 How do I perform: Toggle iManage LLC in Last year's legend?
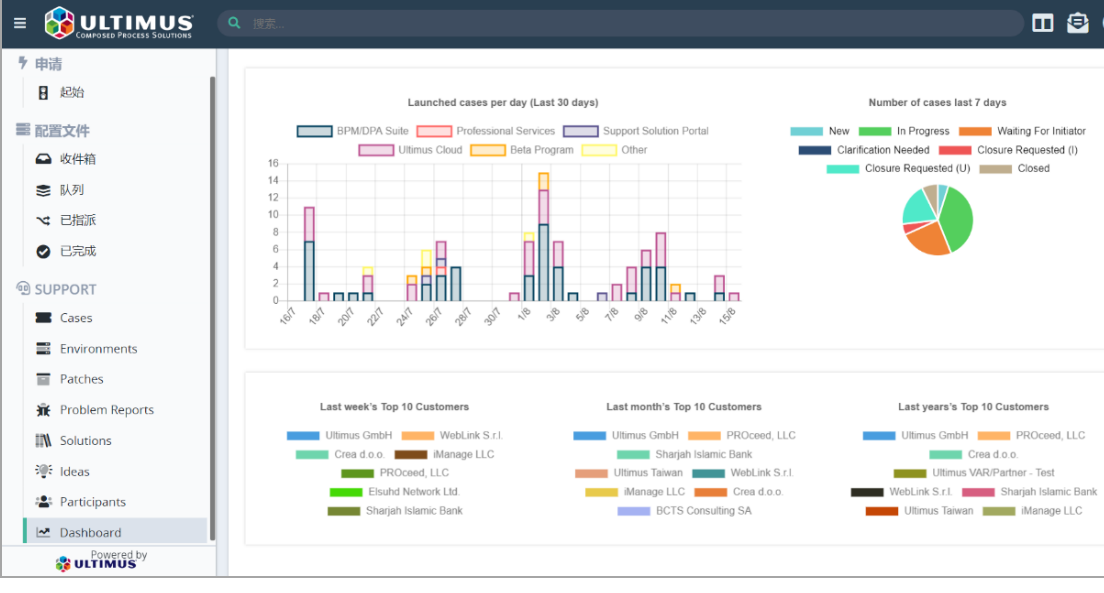point(1033,511)
